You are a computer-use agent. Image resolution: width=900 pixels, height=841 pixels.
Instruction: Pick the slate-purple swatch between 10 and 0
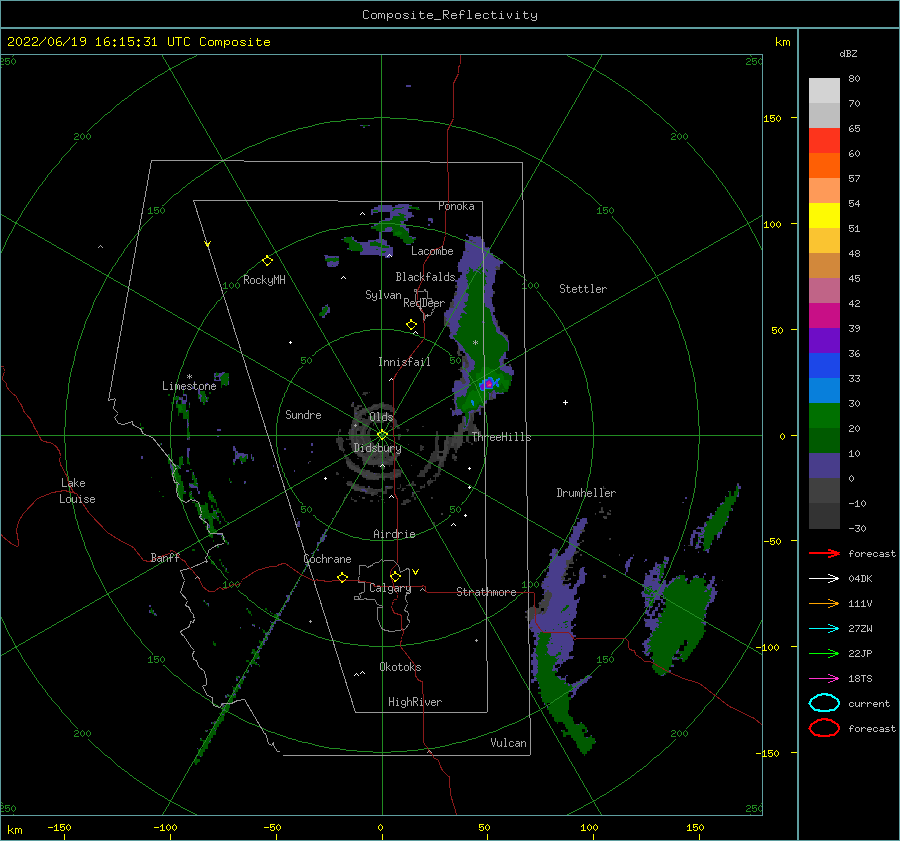(x=824, y=466)
